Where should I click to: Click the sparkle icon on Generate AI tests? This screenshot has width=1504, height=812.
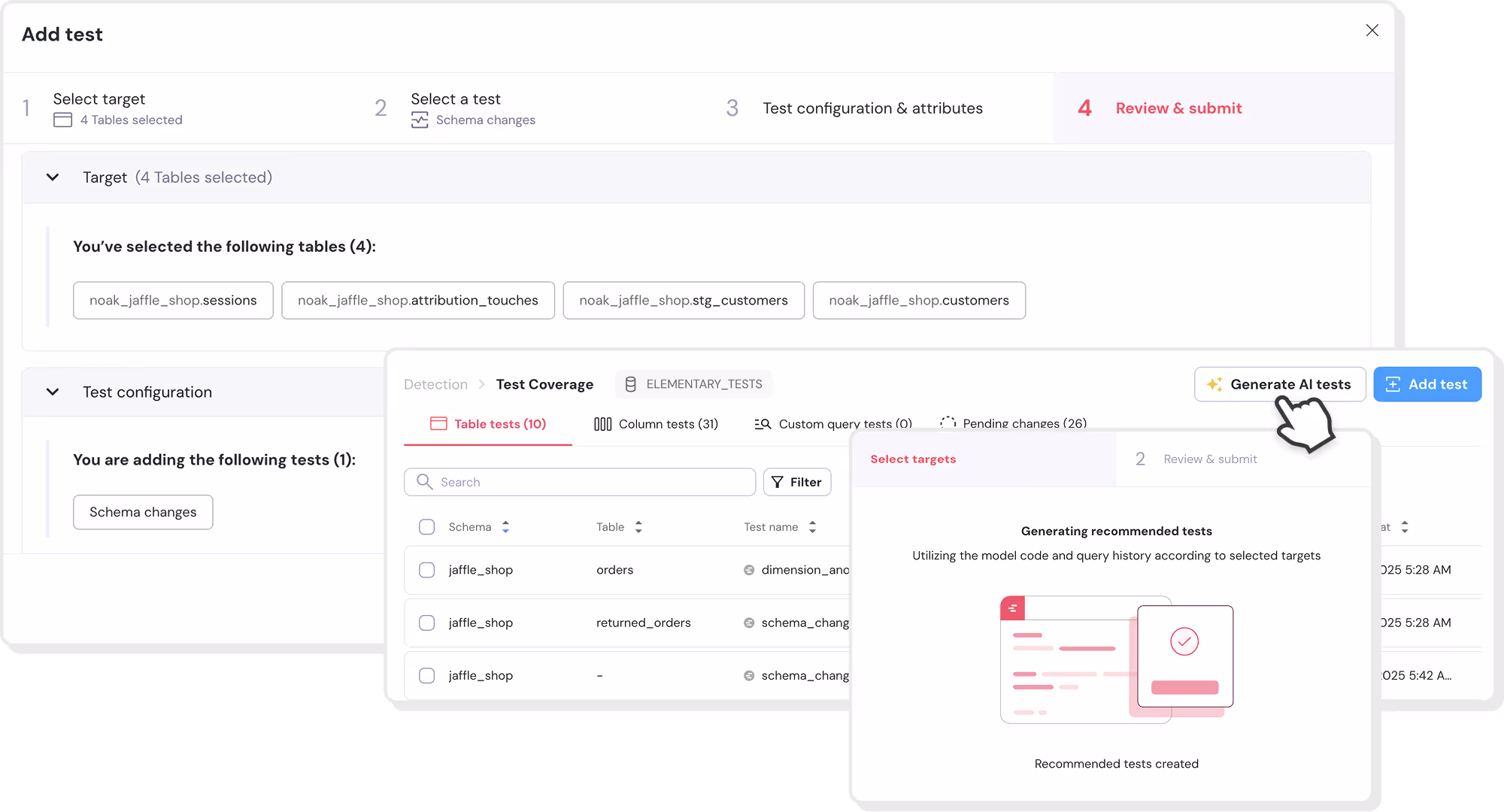coord(1214,384)
